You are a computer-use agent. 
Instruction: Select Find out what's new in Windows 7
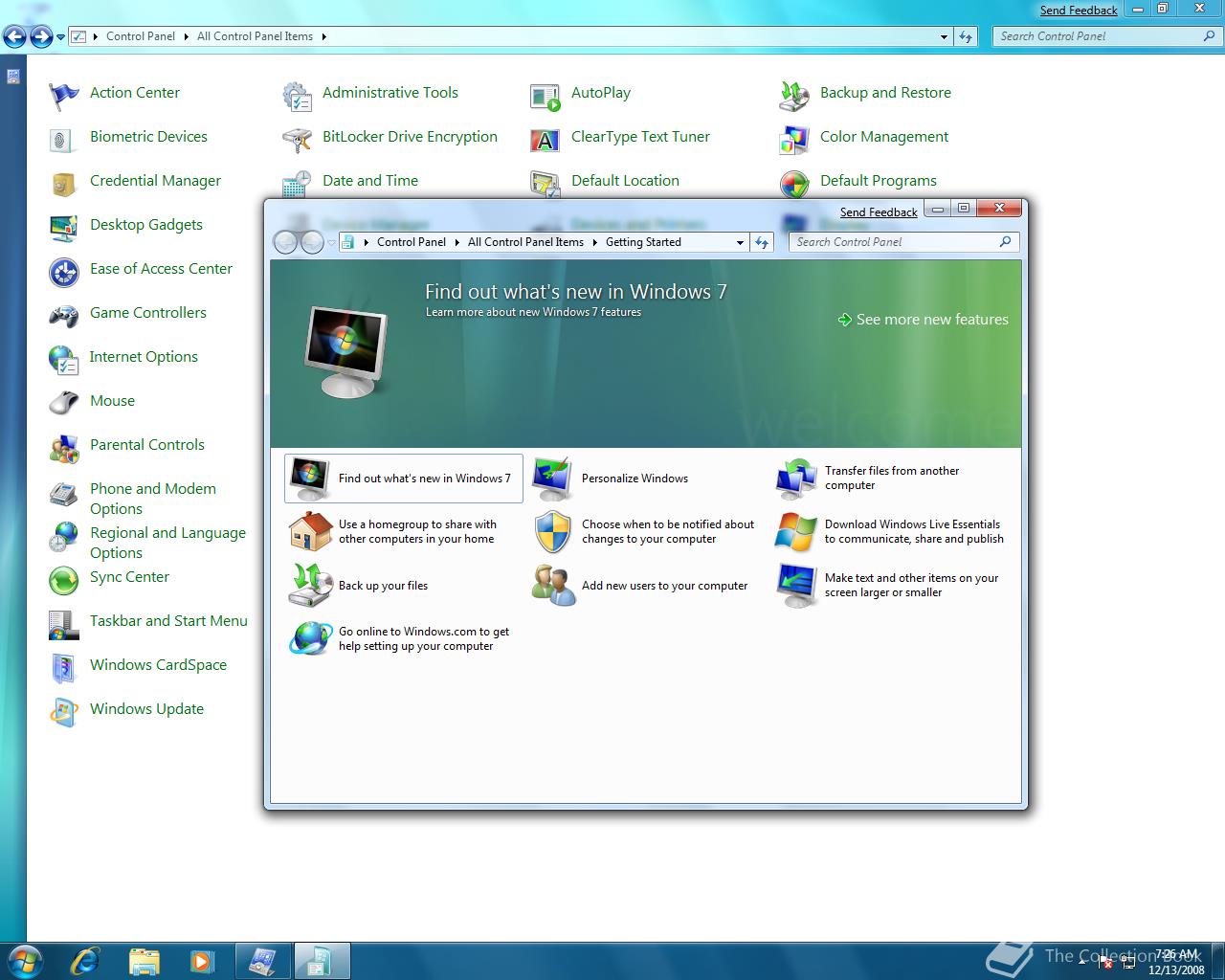404,479
